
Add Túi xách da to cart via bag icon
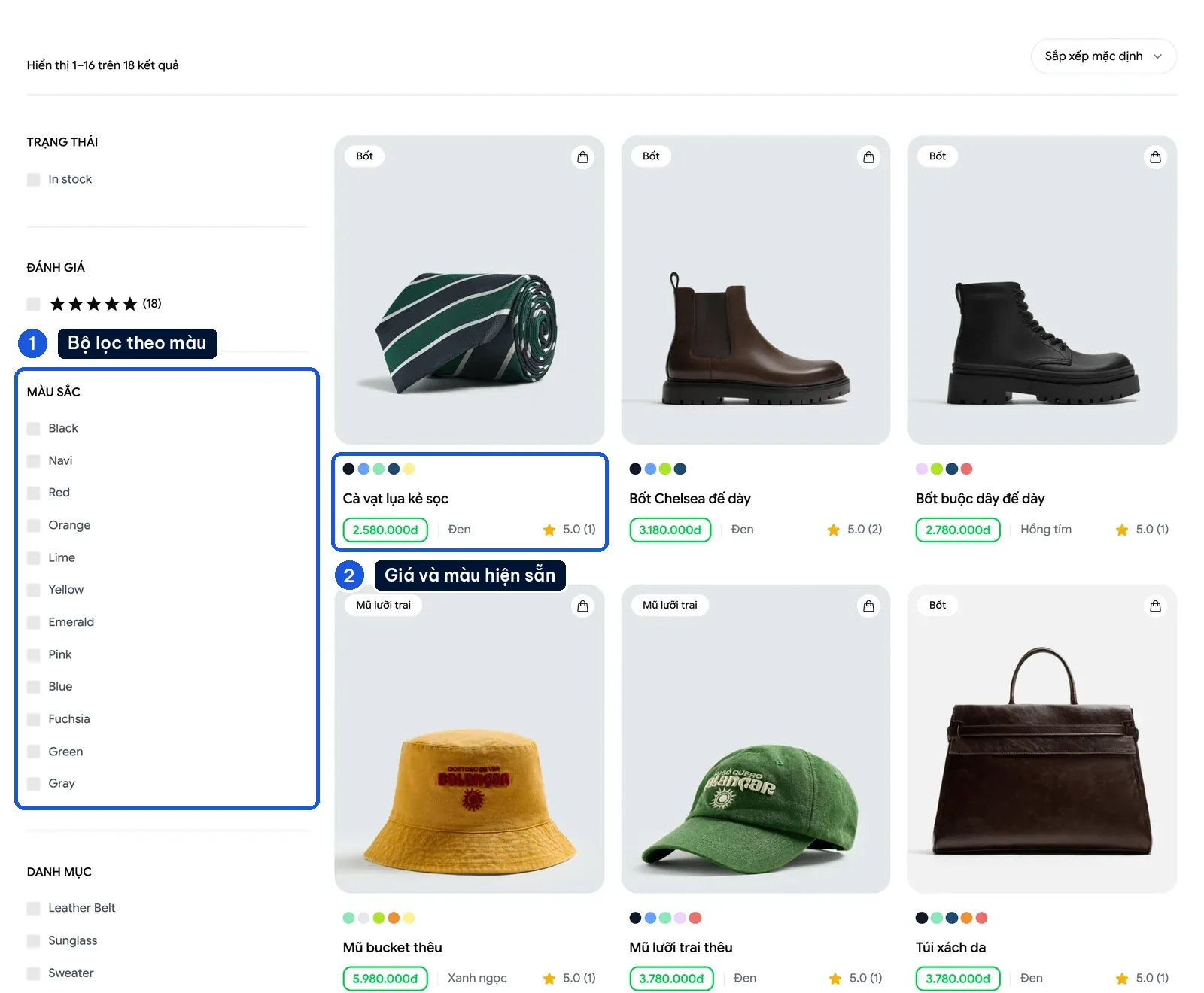point(1155,606)
